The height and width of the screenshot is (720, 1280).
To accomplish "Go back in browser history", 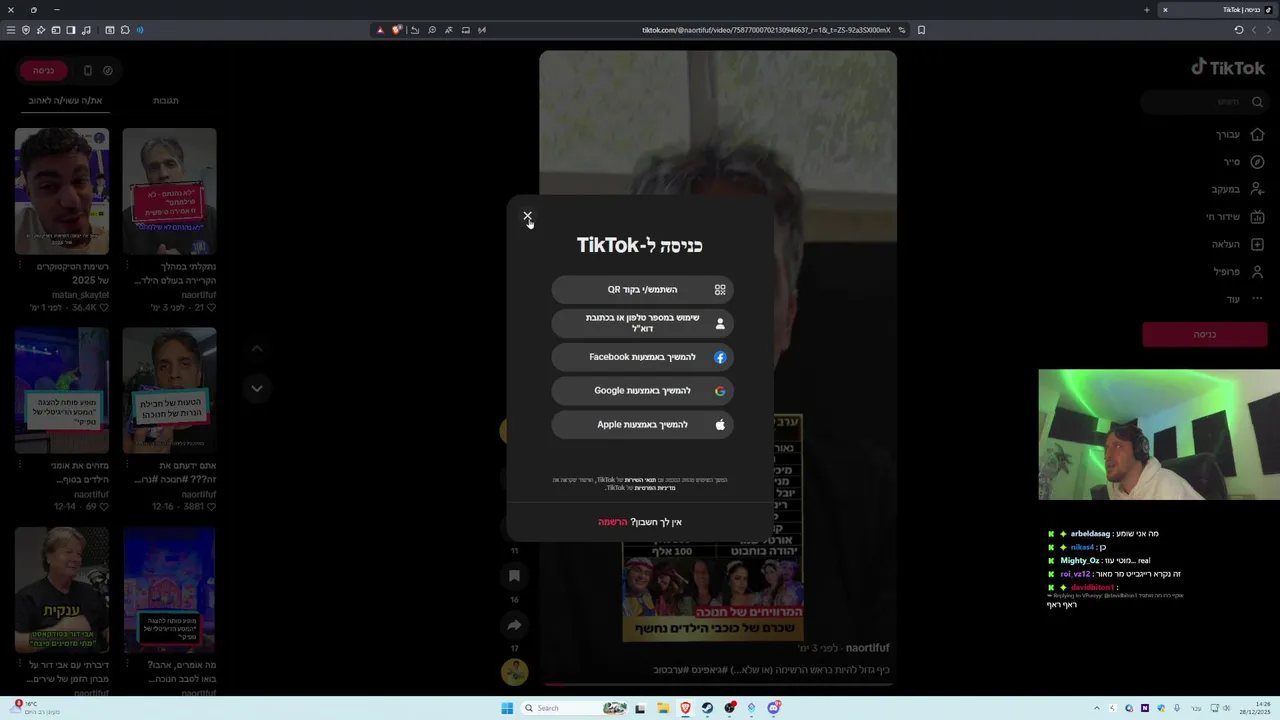I will pyautogui.click(x=1270, y=30).
